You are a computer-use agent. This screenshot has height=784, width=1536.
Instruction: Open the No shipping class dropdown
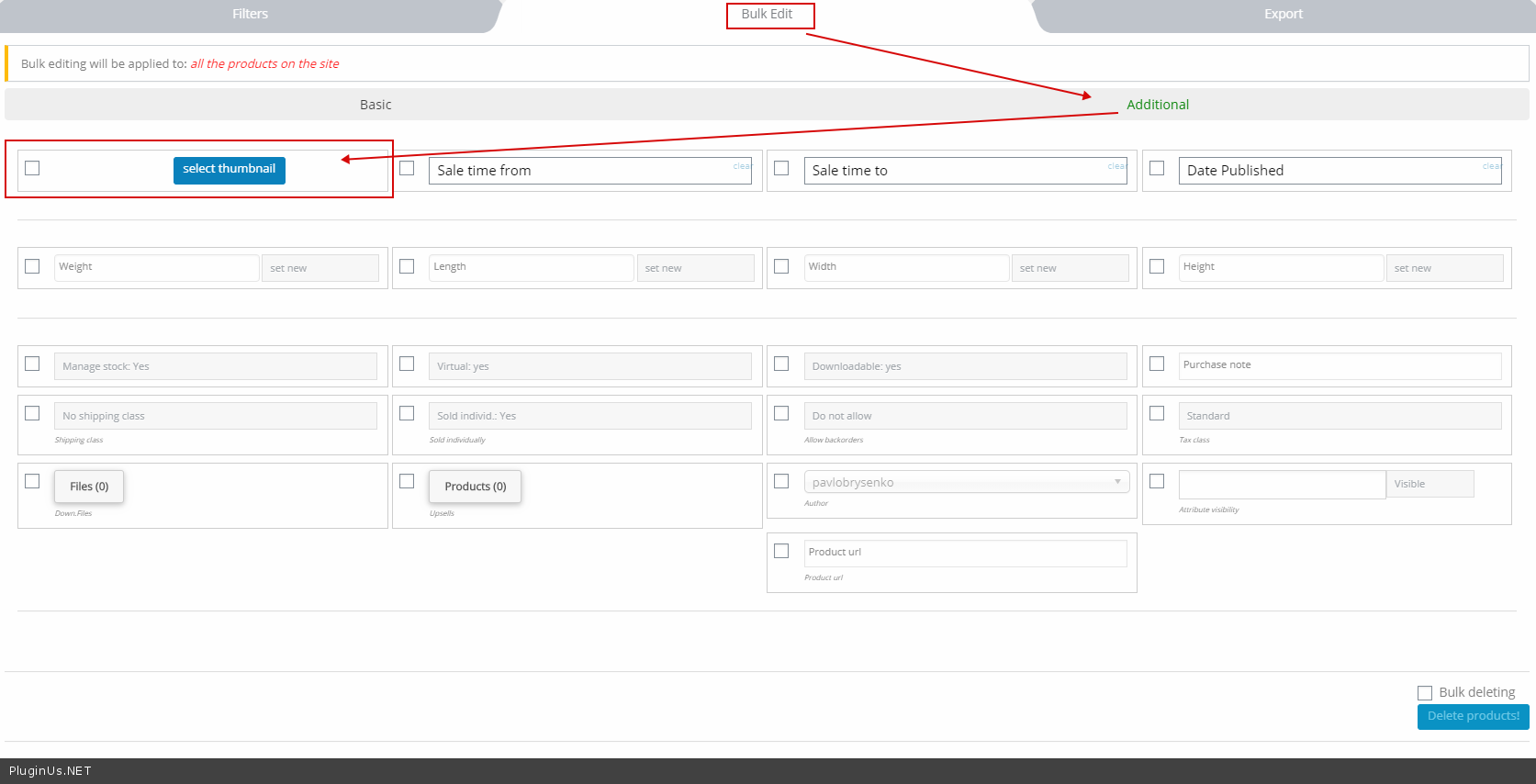216,416
